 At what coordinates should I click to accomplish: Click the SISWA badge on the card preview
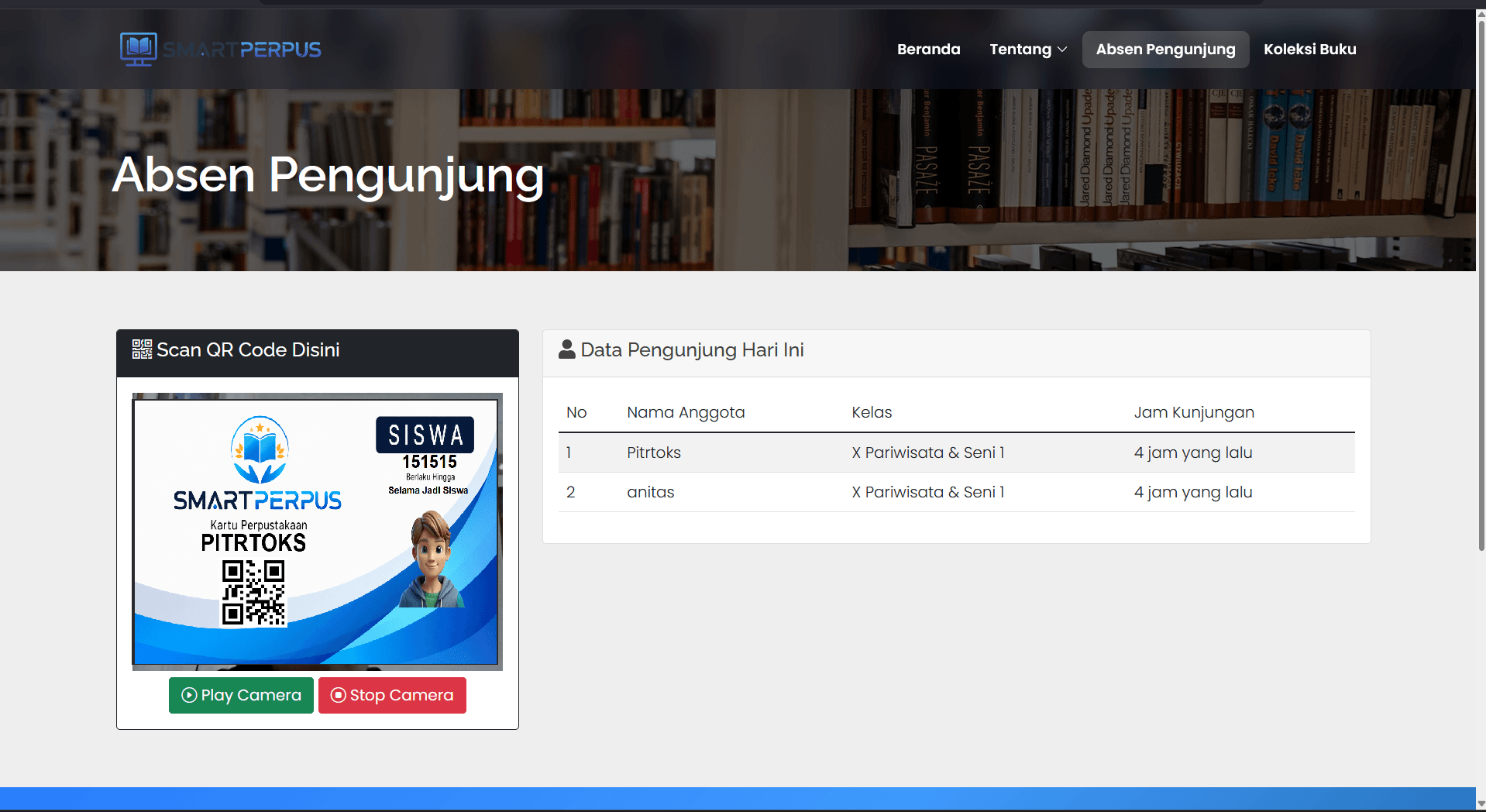(425, 435)
